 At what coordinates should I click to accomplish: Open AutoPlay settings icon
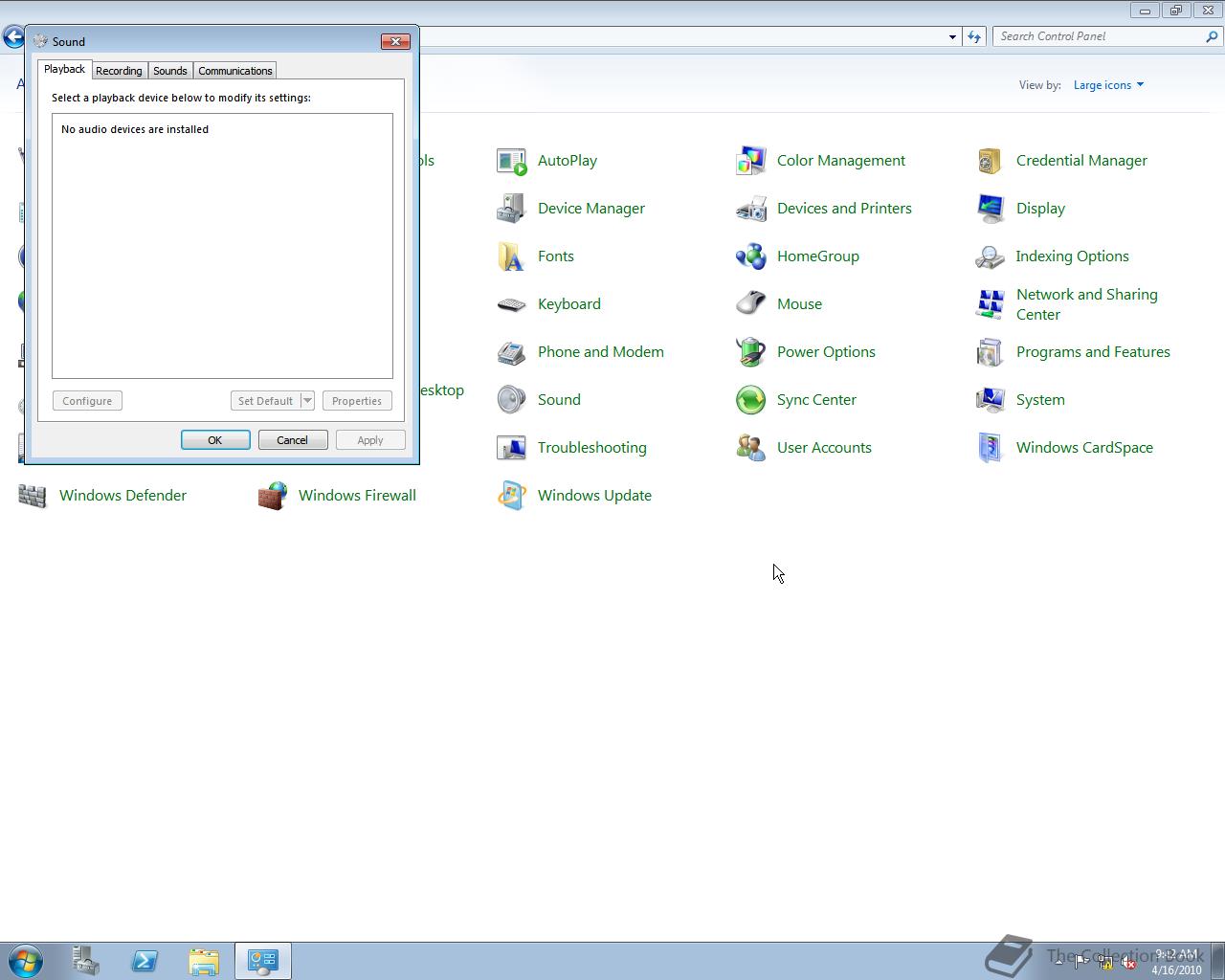512,161
